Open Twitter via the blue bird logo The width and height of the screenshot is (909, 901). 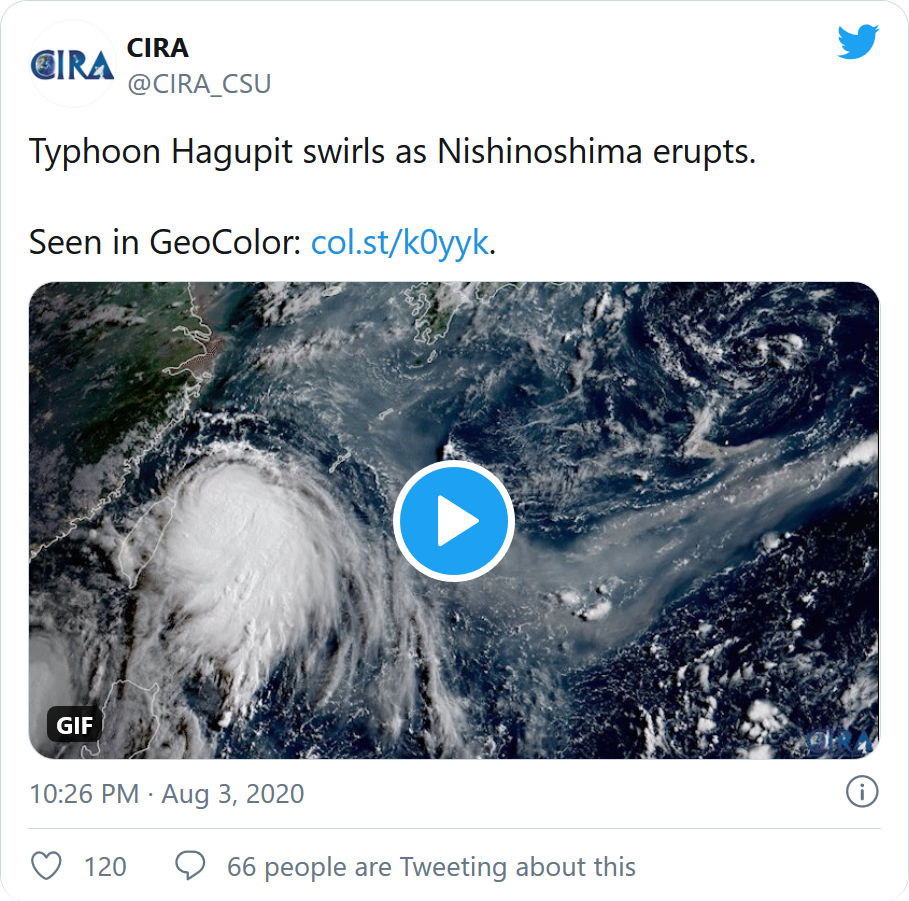pos(857,42)
